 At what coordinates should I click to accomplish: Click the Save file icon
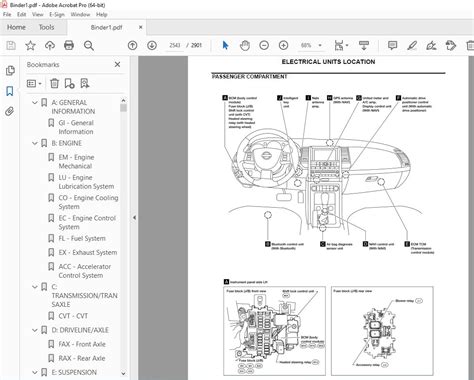coord(11,45)
